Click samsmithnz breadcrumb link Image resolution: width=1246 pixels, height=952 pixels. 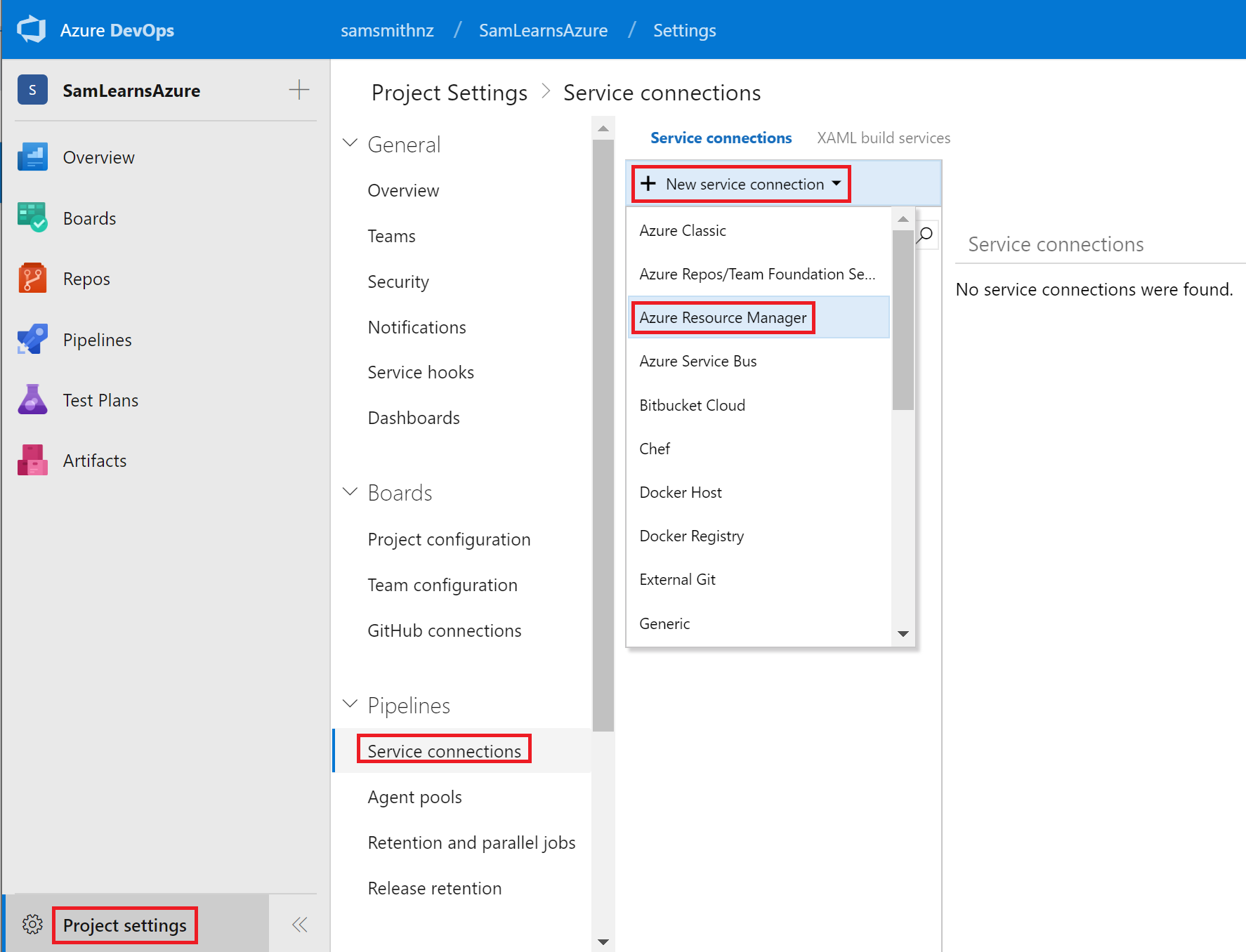click(x=387, y=31)
